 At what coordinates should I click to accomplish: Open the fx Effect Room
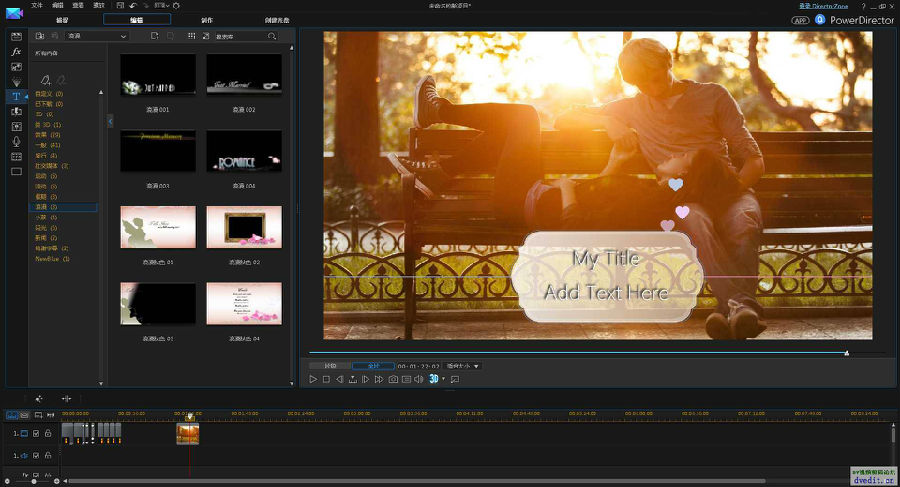point(16,51)
